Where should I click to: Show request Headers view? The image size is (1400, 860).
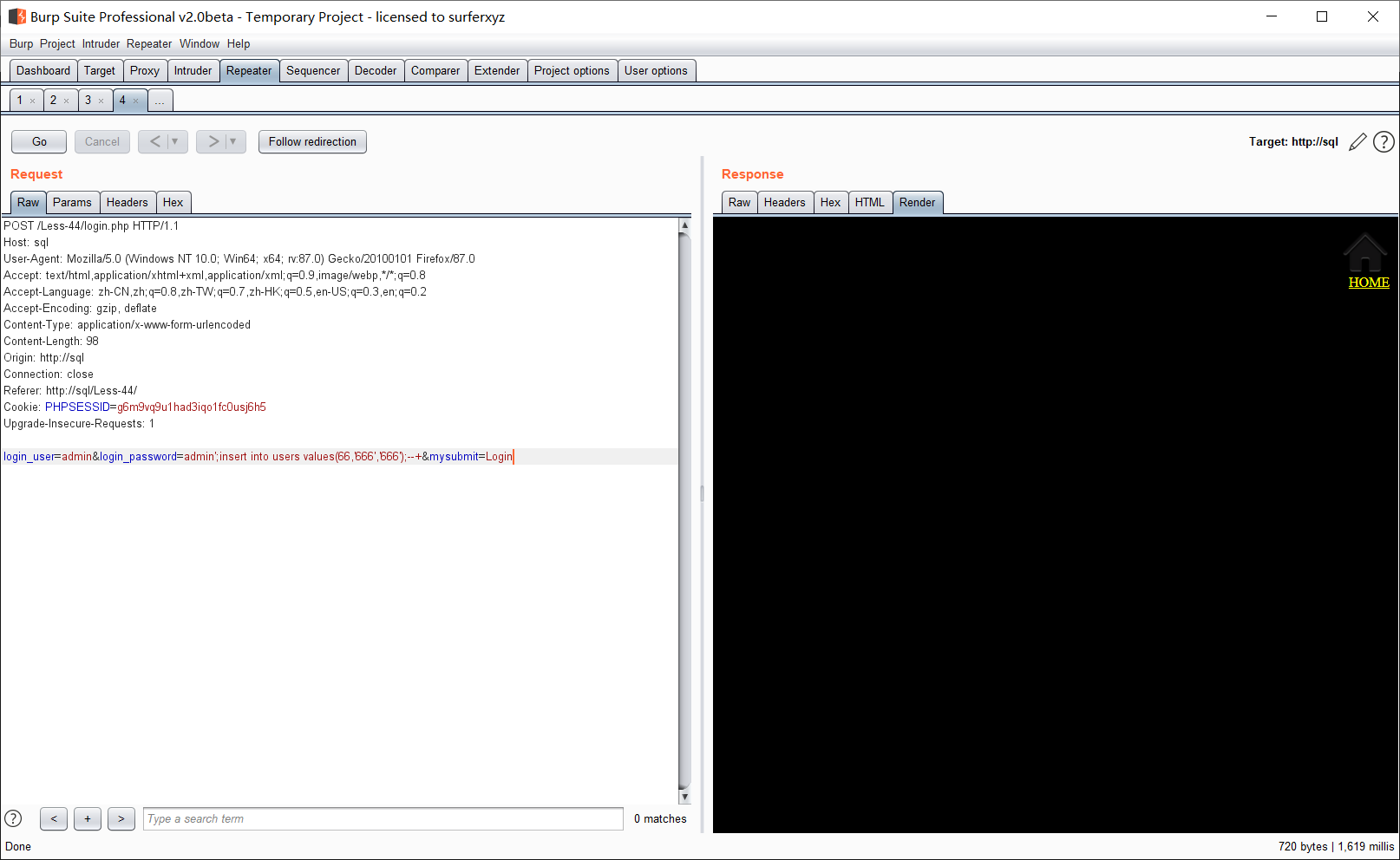tap(128, 203)
